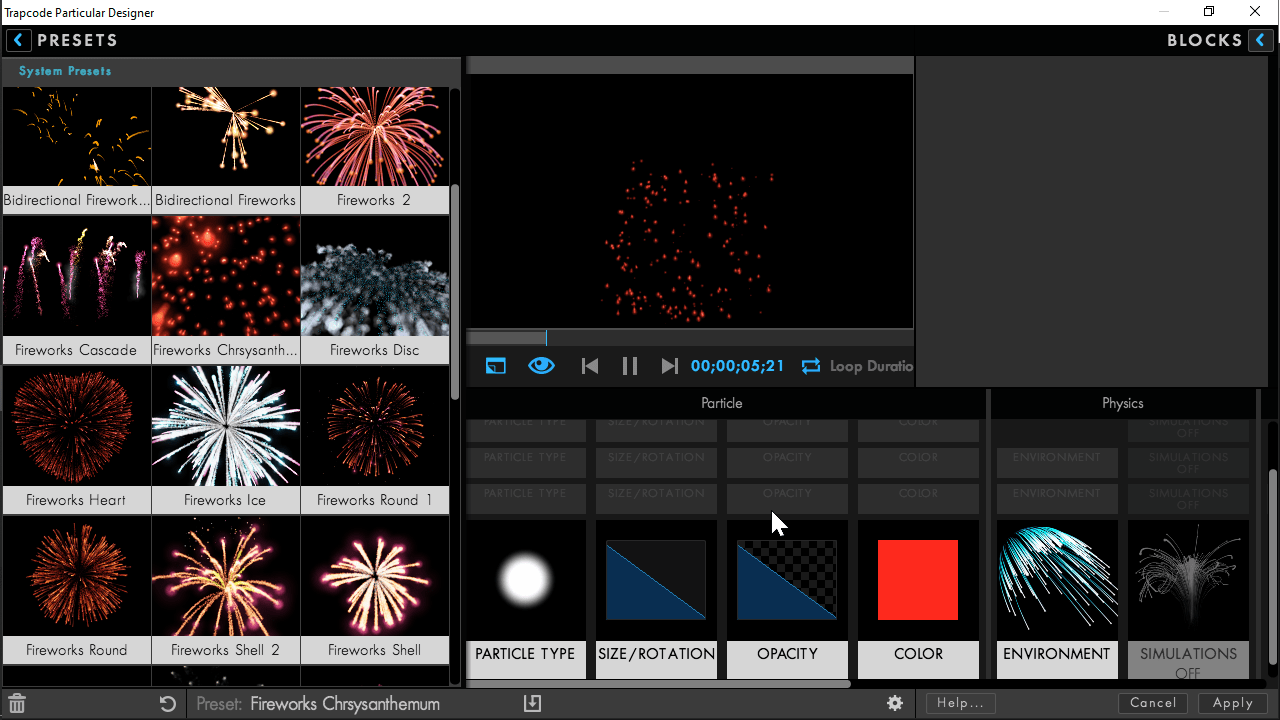Screen dimensions: 1280x720
Task: Click the particle preview viewport
Action: pyautogui.click(x=690, y=200)
